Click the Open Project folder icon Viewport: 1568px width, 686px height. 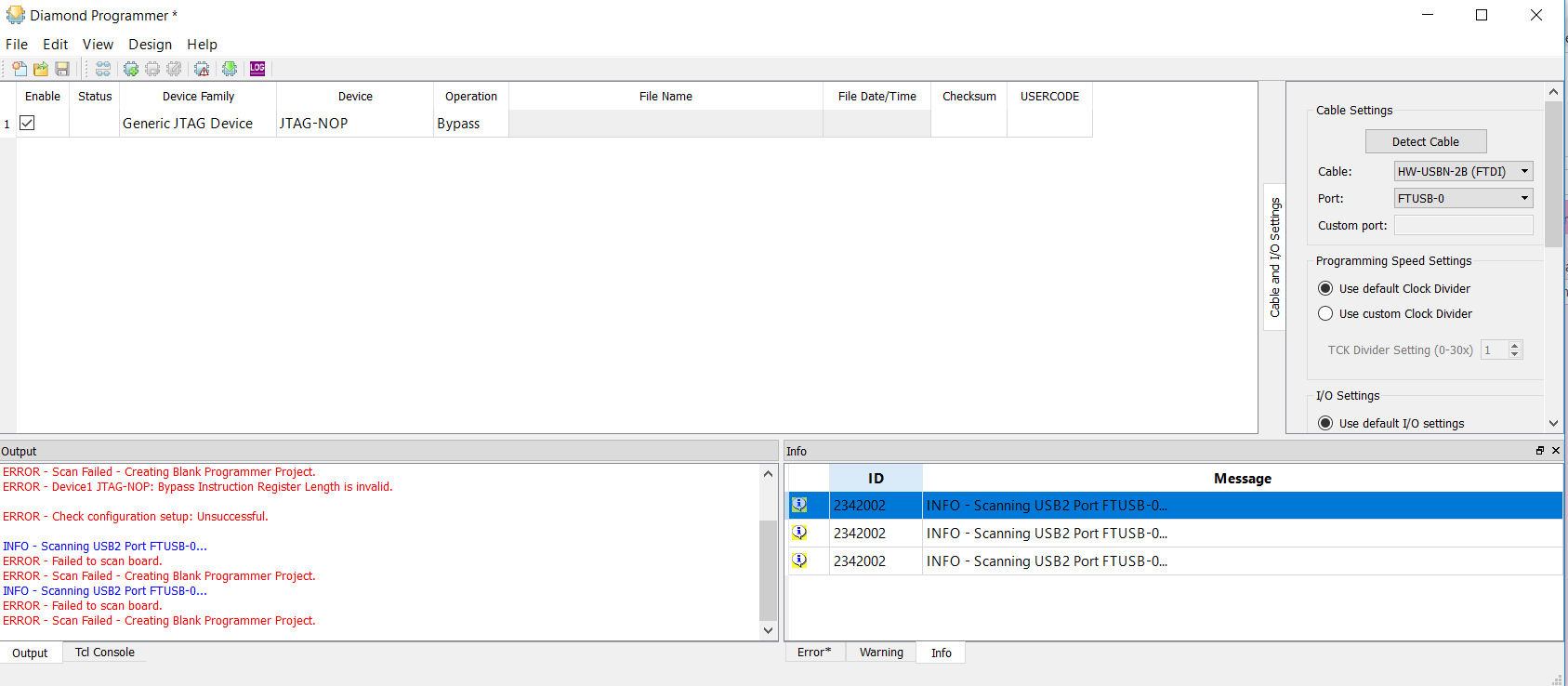click(x=41, y=69)
